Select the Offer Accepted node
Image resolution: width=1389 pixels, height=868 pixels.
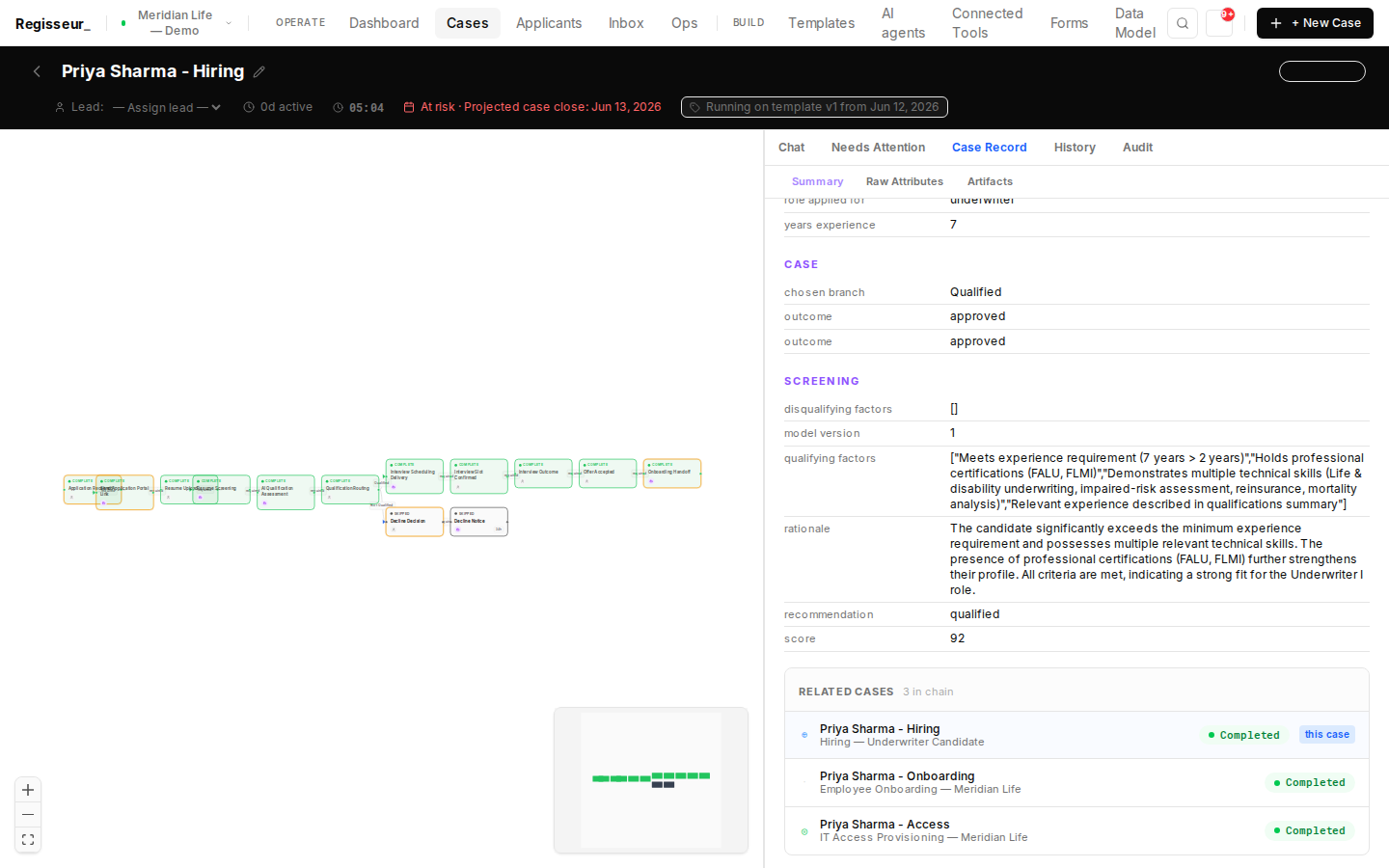tap(608, 474)
